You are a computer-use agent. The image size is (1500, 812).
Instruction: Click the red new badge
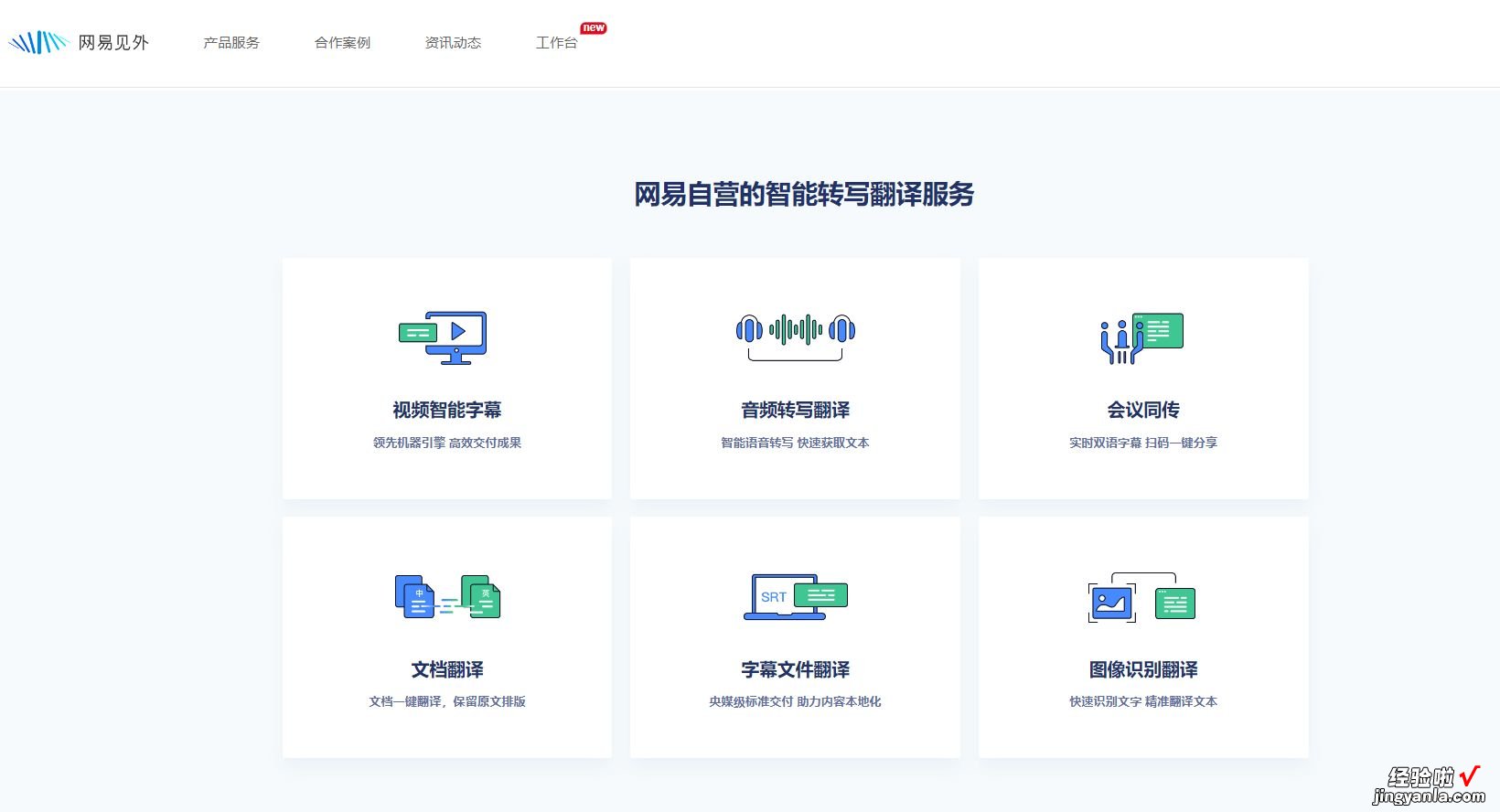click(x=594, y=28)
